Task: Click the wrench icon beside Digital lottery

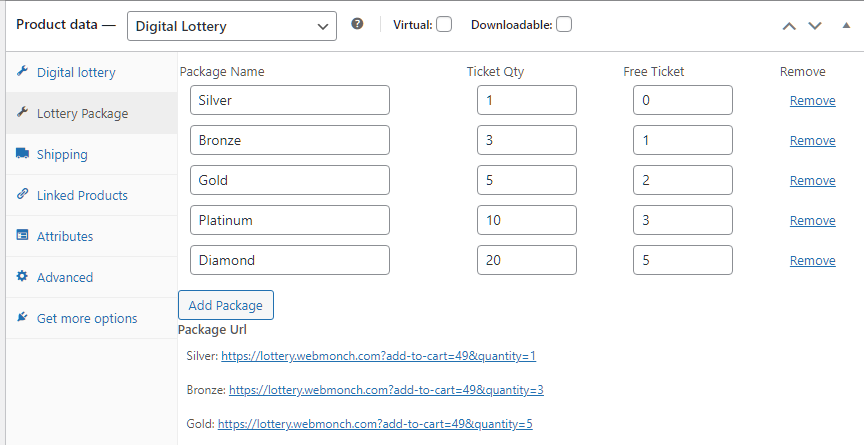Action: click(x=22, y=72)
